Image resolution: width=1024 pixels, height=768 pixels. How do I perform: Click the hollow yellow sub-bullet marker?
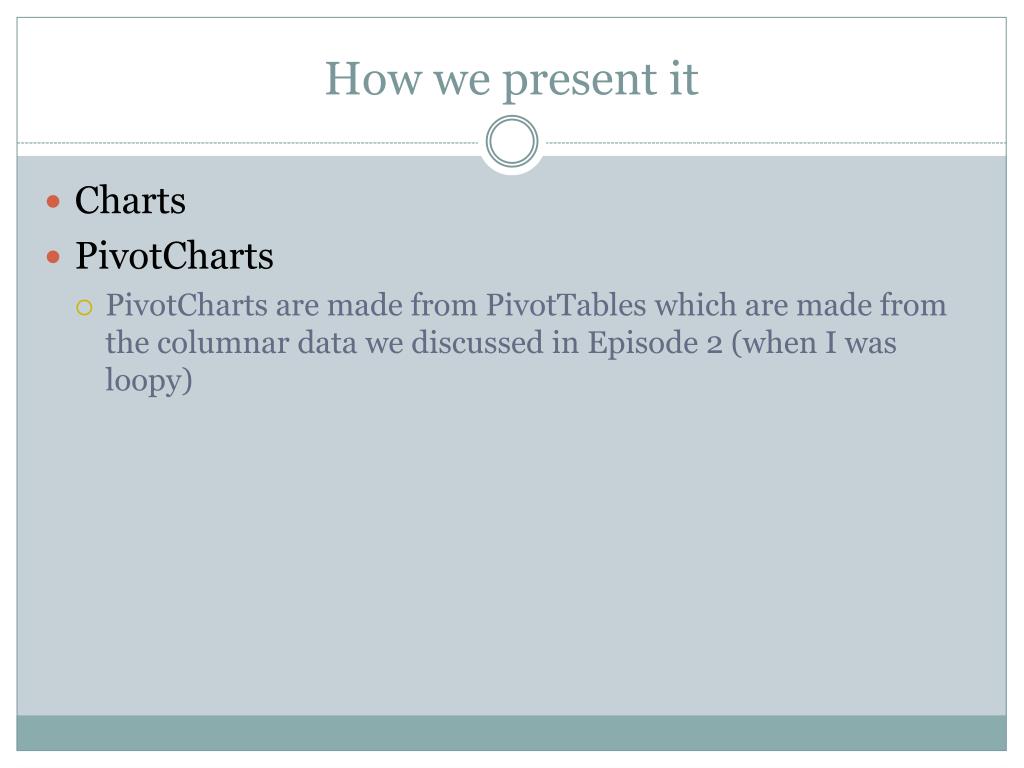tap(84, 307)
